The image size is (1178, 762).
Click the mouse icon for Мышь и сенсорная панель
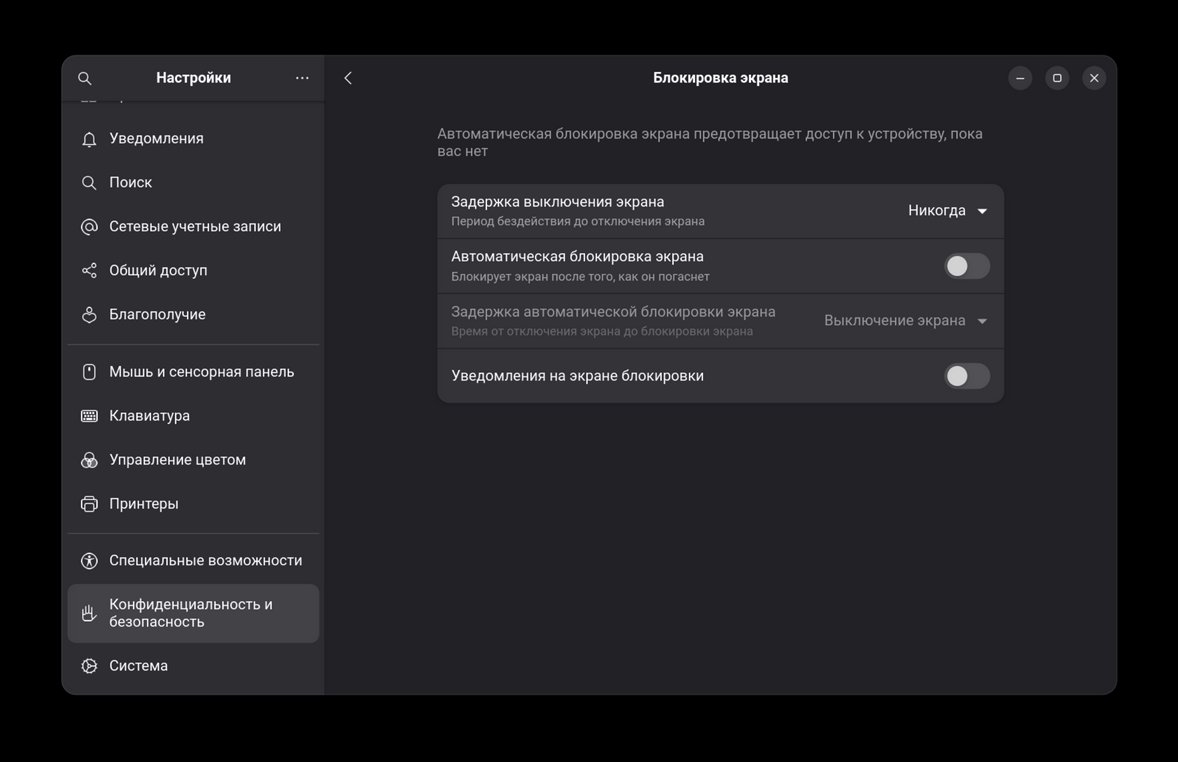pyautogui.click(x=89, y=371)
